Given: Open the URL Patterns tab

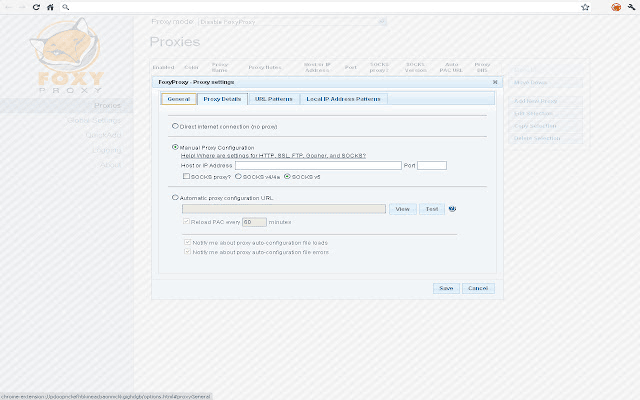Looking at the screenshot, I should [273, 99].
